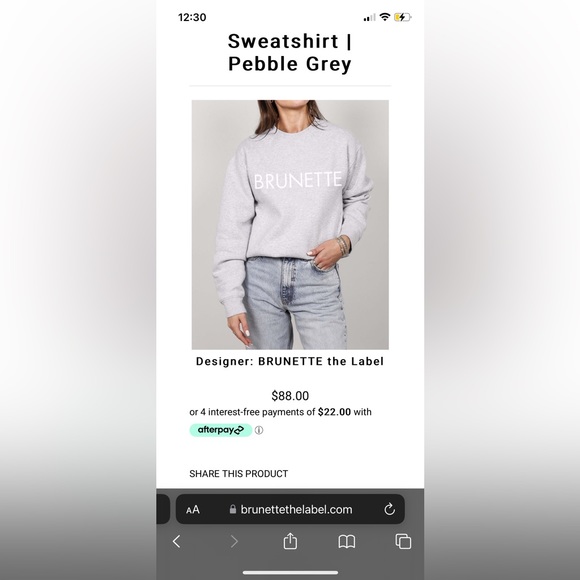This screenshot has width=580, height=580.
Task: Tap the Safari forward arrow
Action: tap(234, 542)
